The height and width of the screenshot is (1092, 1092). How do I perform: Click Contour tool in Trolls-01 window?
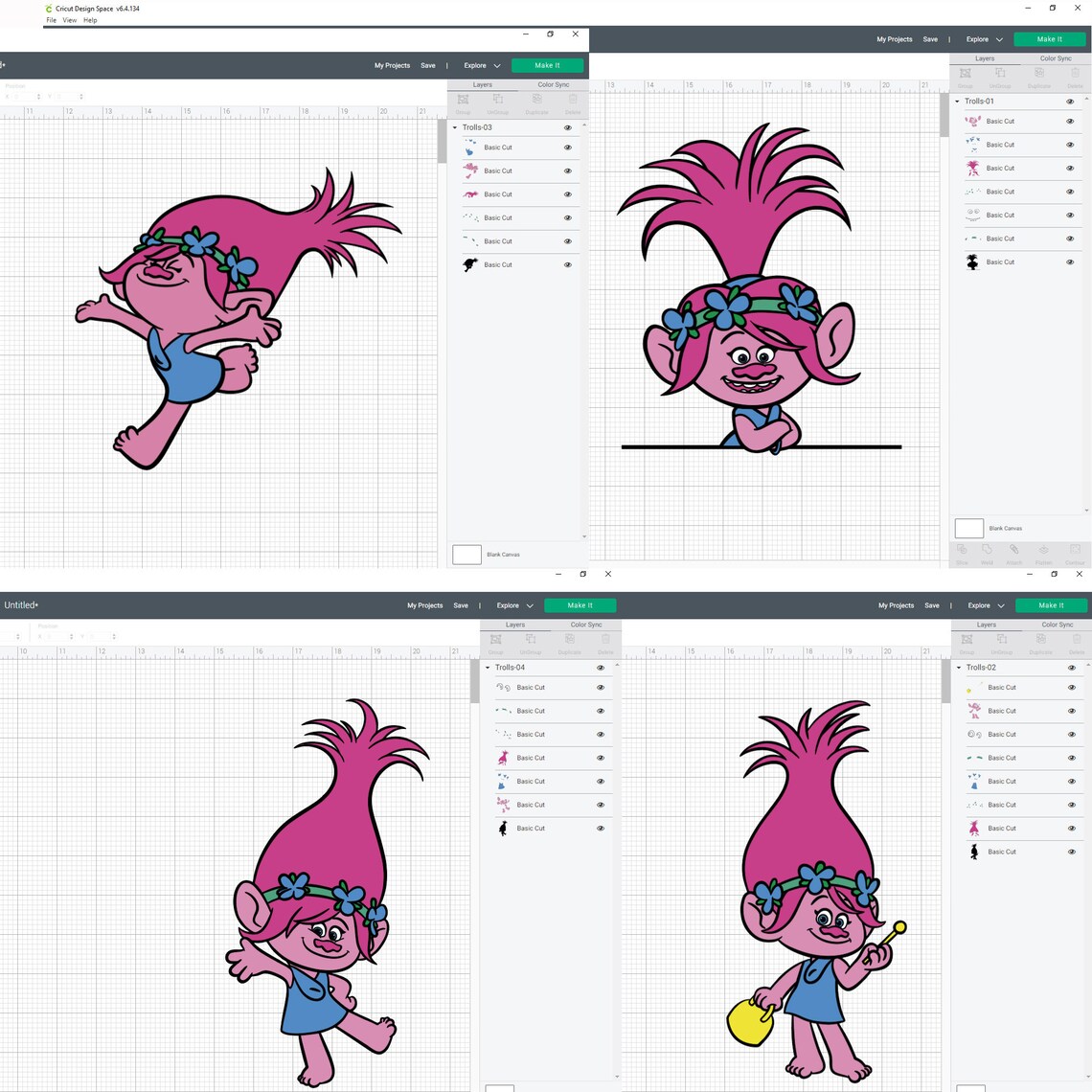click(1075, 551)
